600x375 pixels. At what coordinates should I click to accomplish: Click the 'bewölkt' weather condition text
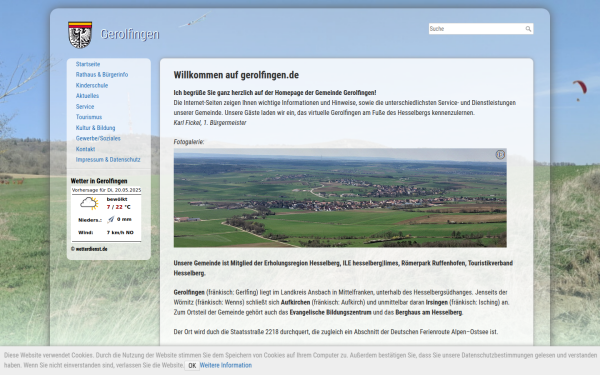(117, 199)
